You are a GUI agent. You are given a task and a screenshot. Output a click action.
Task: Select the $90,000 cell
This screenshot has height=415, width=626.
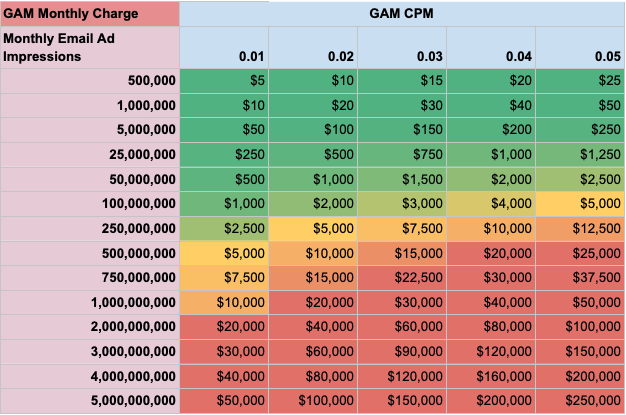(x=402, y=350)
